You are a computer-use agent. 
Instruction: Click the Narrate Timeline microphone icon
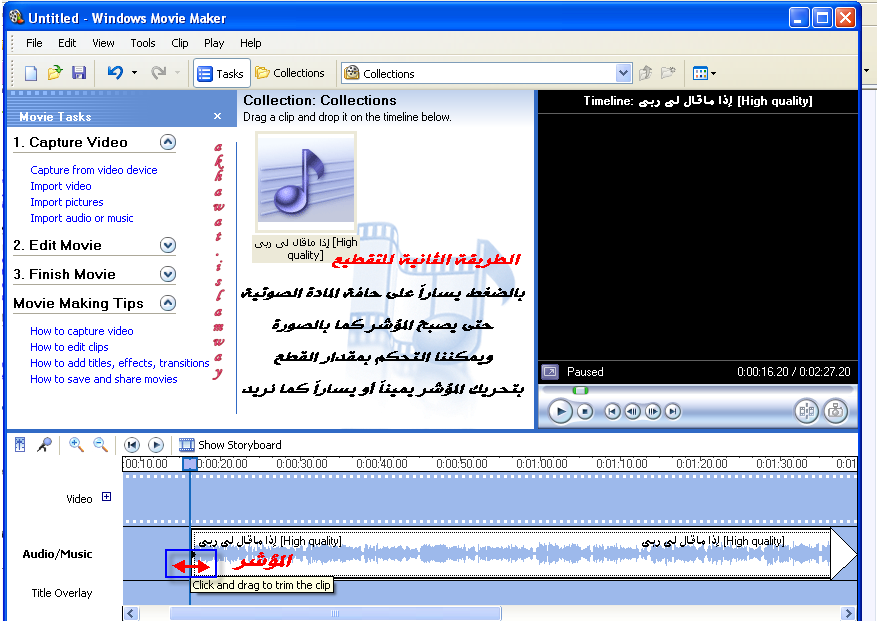tap(44, 445)
